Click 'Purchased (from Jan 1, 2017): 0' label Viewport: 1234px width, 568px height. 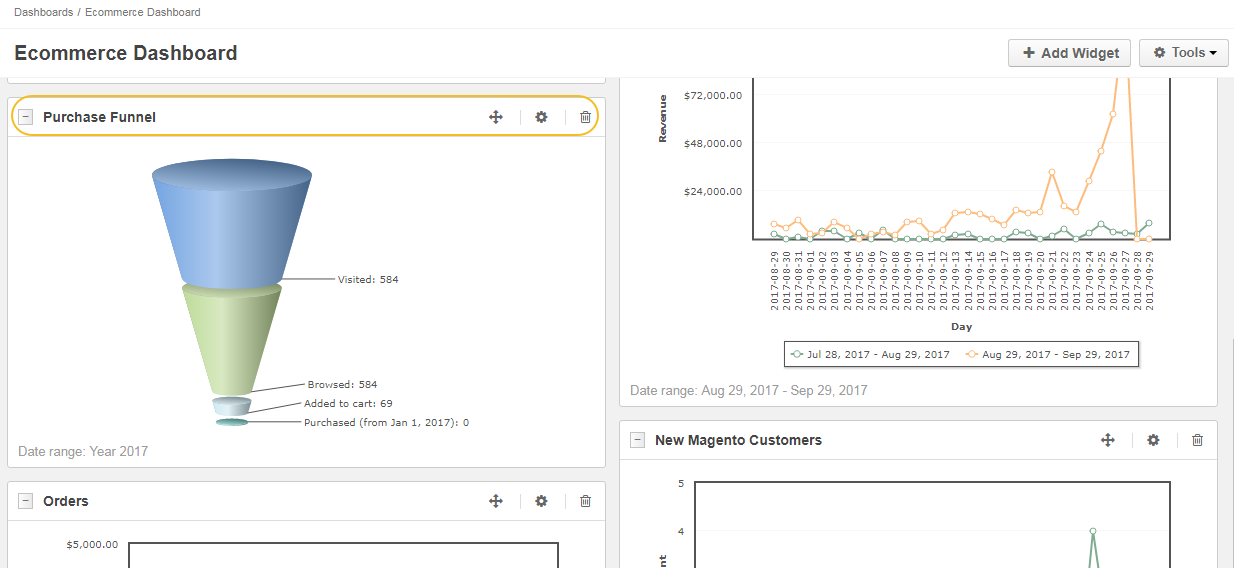pos(386,422)
